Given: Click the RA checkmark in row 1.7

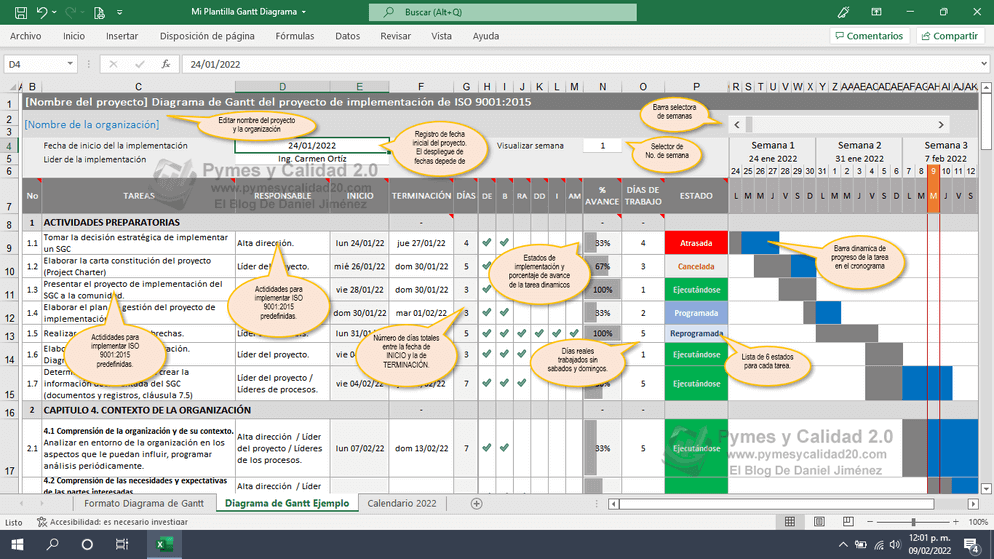Looking at the screenshot, I should [x=522, y=383].
